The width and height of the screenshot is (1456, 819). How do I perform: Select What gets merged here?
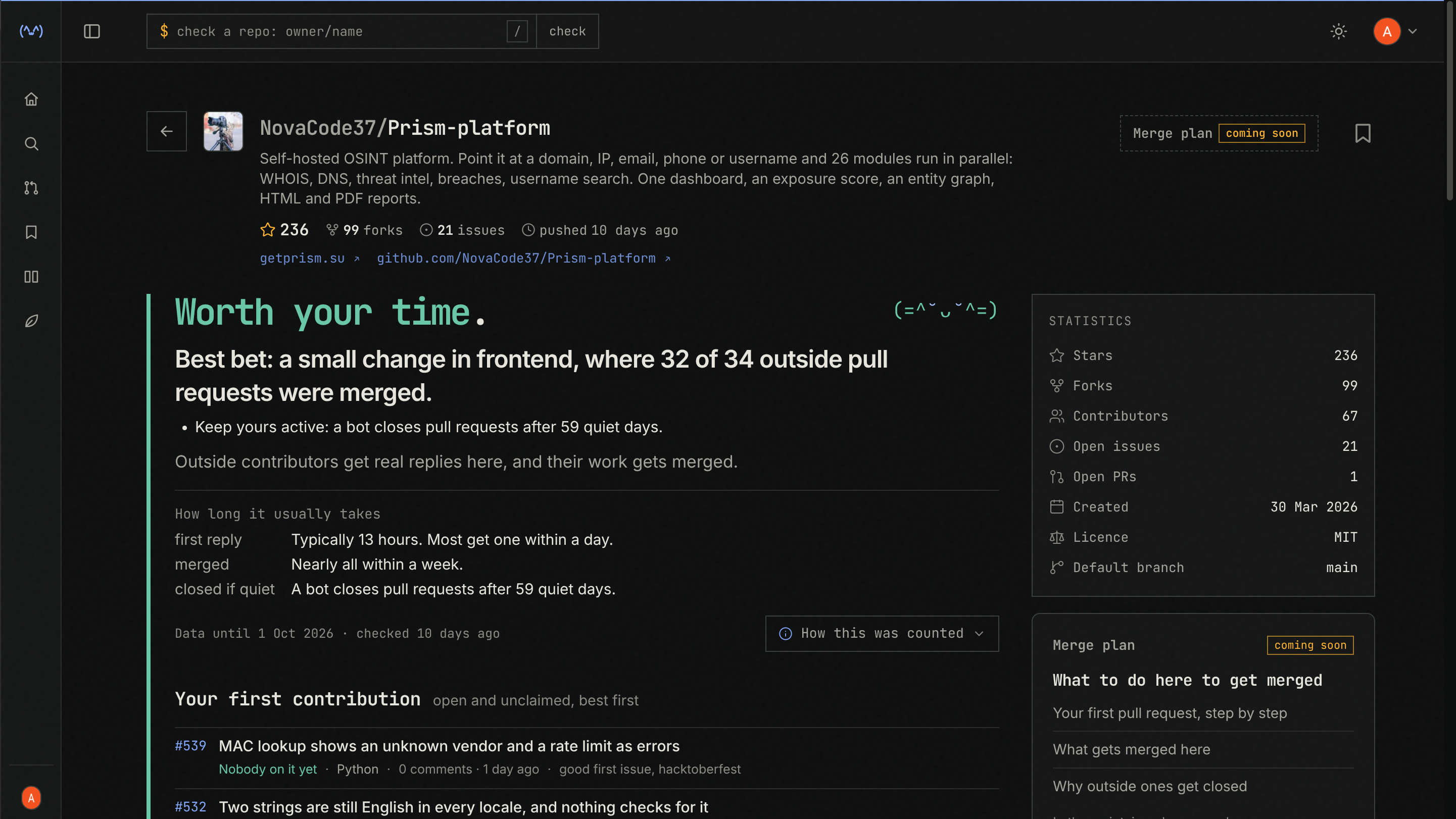(x=1131, y=749)
